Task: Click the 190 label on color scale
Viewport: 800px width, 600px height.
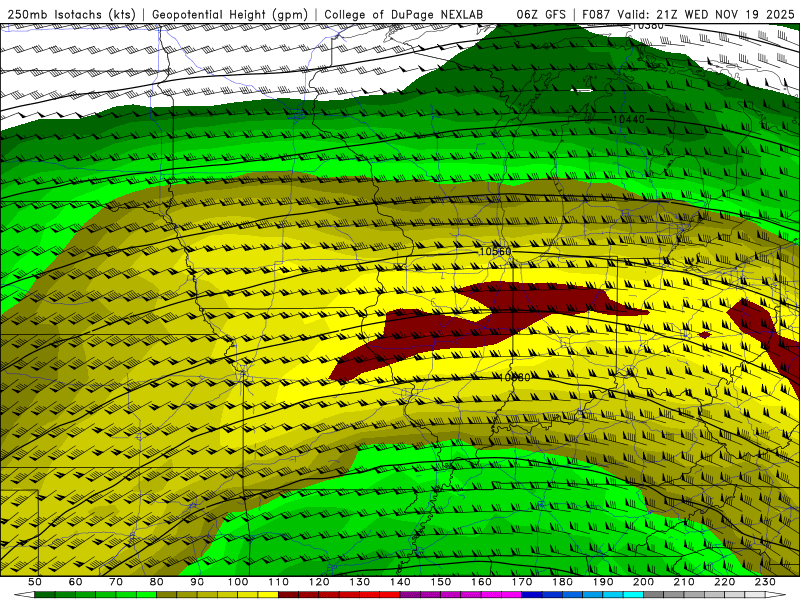Action: (x=603, y=582)
